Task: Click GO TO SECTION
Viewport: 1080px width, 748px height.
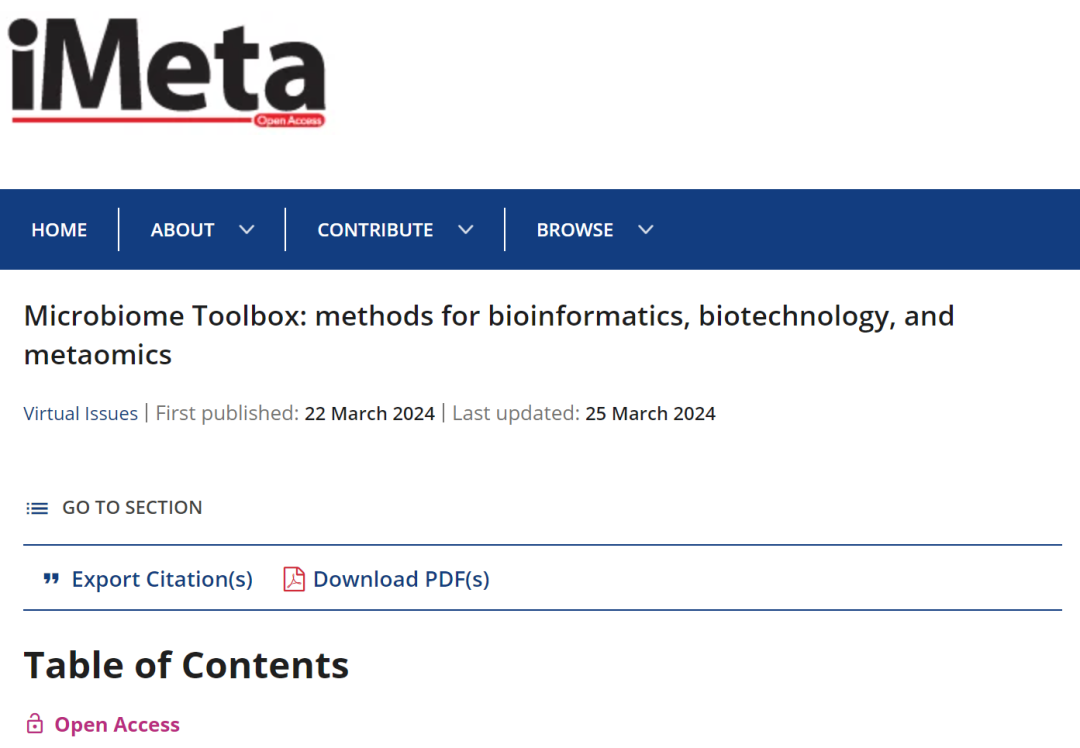Action: [x=132, y=508]
